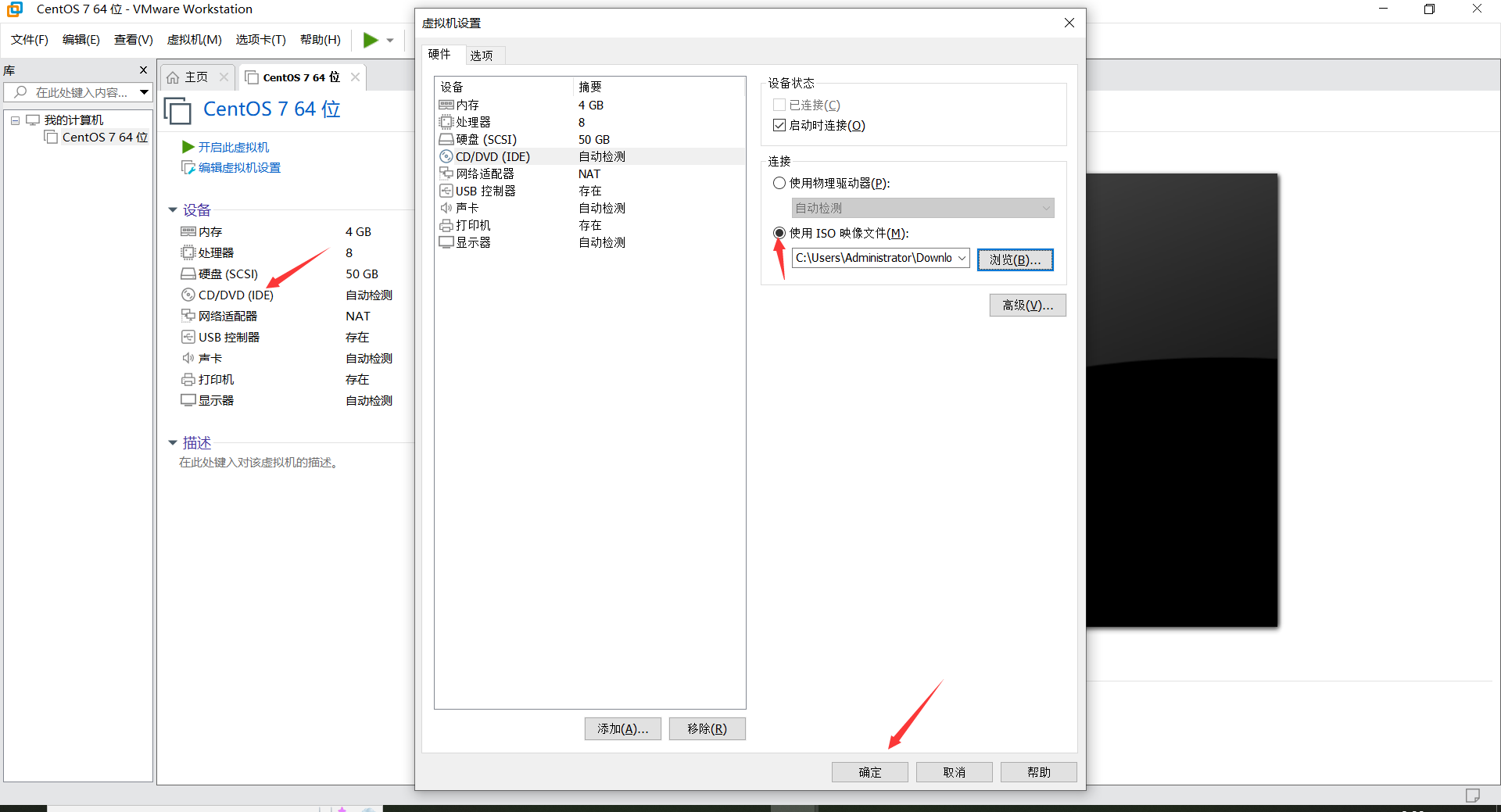The image size is (1501, 812).
Task: Open the 编辑(E) menu
Action: pos(81,40)
